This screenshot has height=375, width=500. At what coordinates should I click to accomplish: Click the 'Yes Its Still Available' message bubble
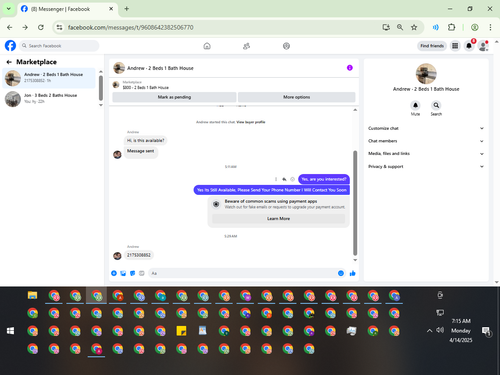[272, 190]
